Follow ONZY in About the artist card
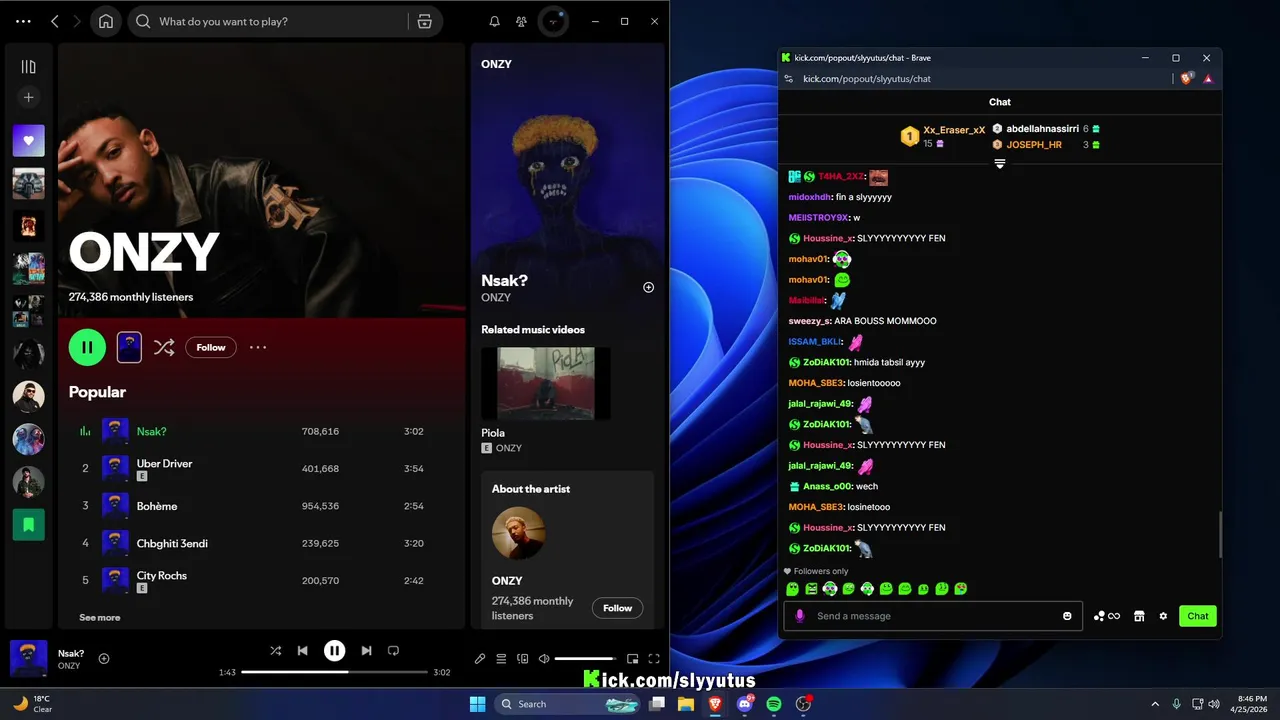Viewport: 1280px width, 720px height. (618, 608)
